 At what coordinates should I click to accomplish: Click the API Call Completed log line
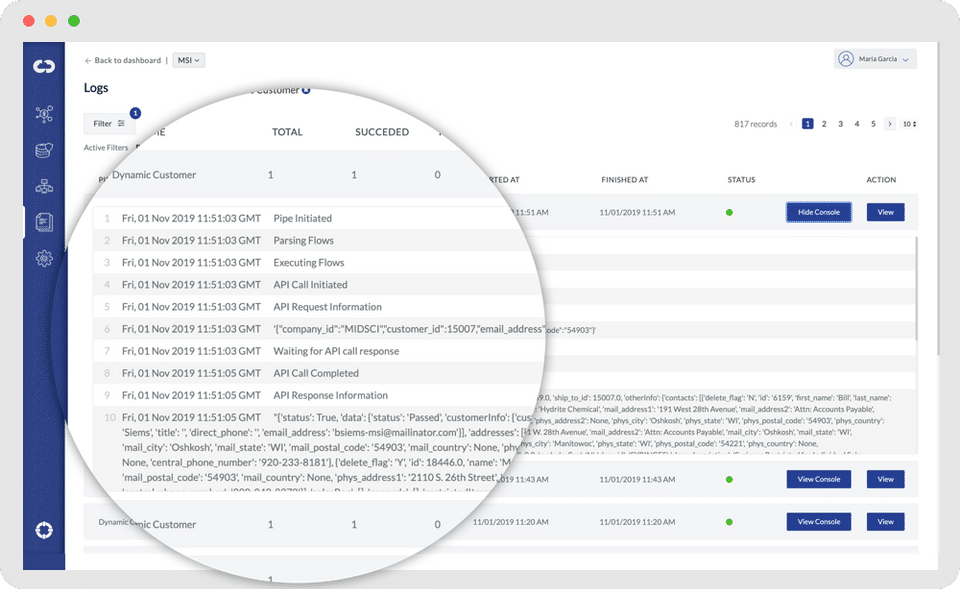click(316, 373)
